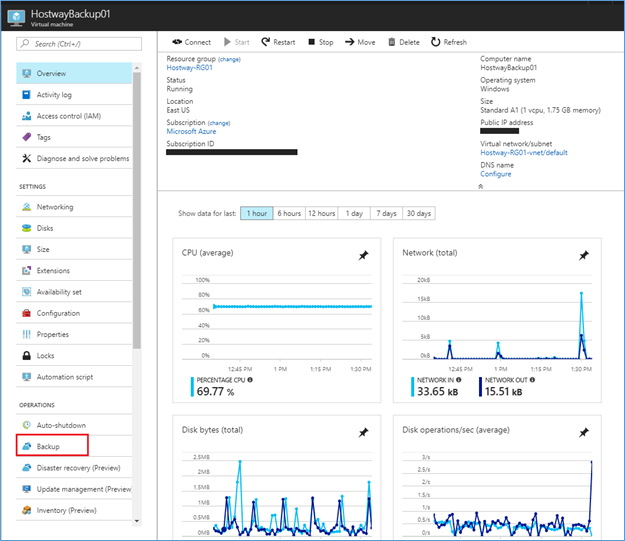
Task: Click the sidebar scrollbar down arrow
Action: click(x=137, y=521)
